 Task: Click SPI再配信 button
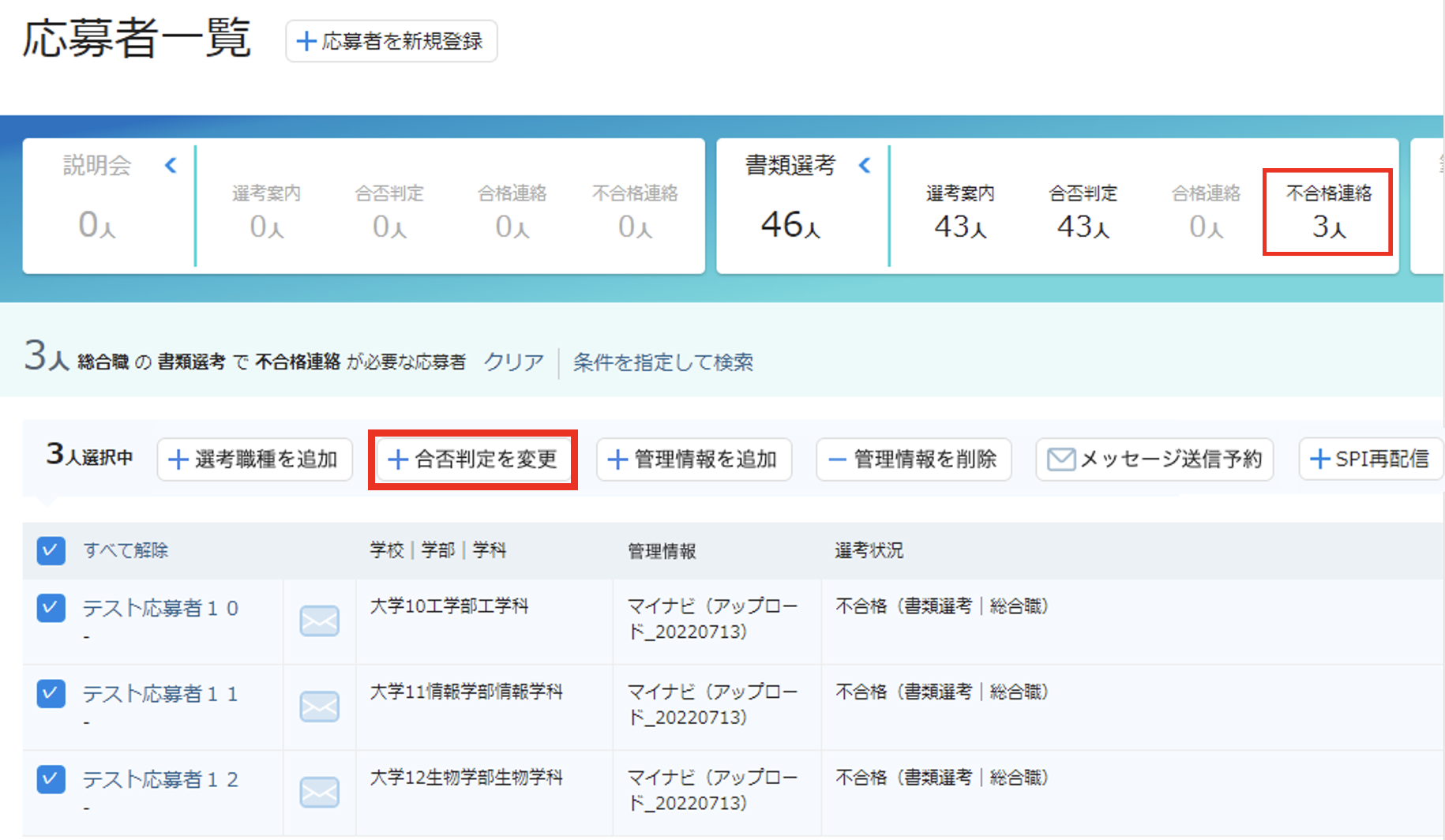point(1371,459)
